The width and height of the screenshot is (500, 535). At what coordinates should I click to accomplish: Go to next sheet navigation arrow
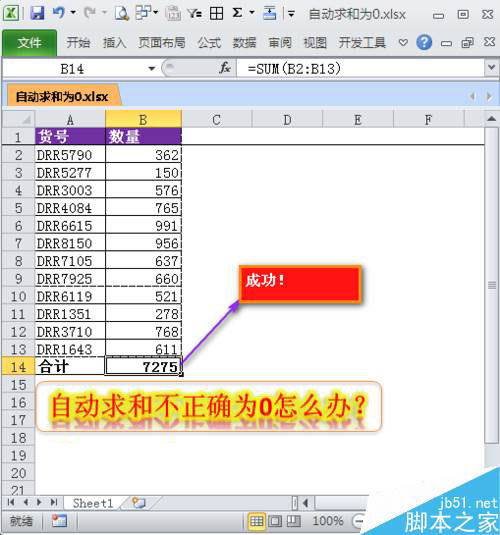pos(39,502)
